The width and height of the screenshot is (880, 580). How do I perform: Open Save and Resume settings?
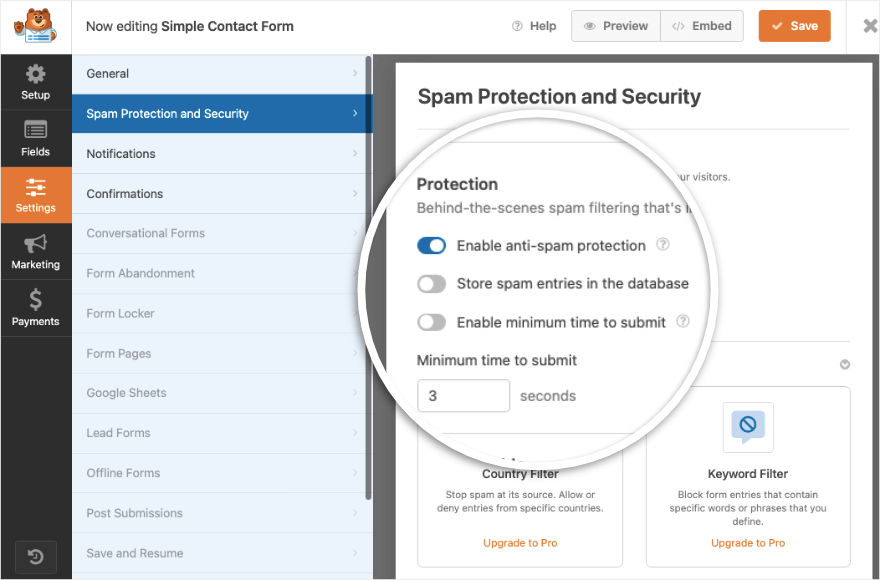(222, 553)
